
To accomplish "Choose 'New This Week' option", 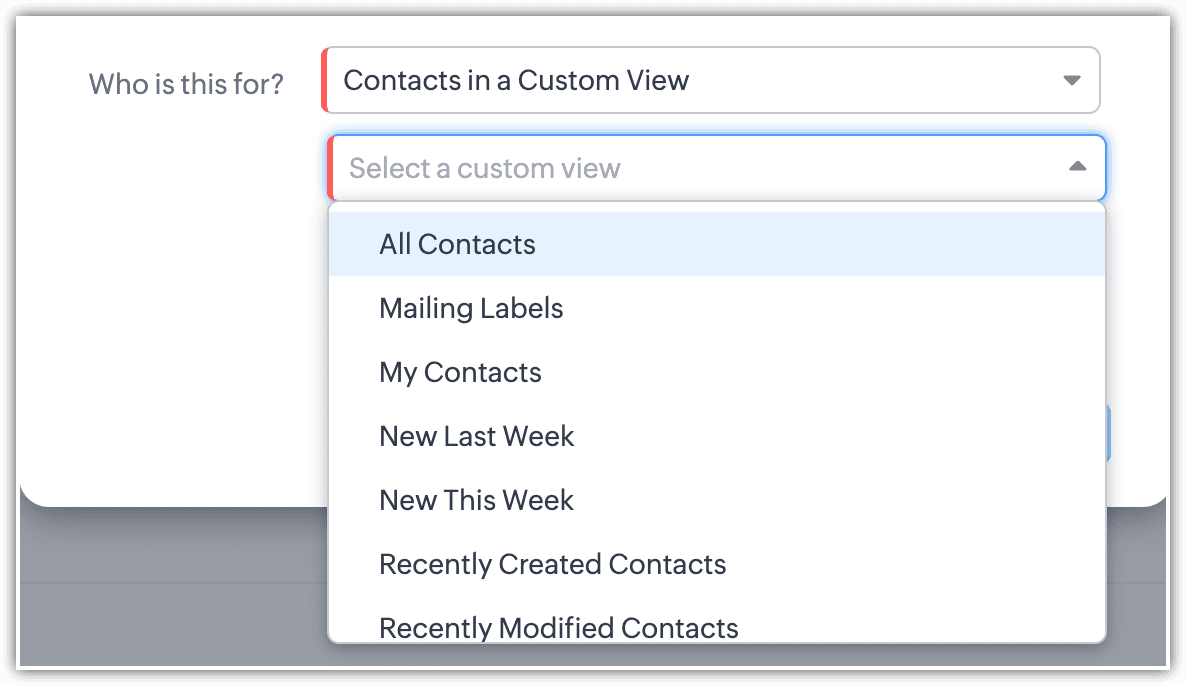I will point(476,501).
